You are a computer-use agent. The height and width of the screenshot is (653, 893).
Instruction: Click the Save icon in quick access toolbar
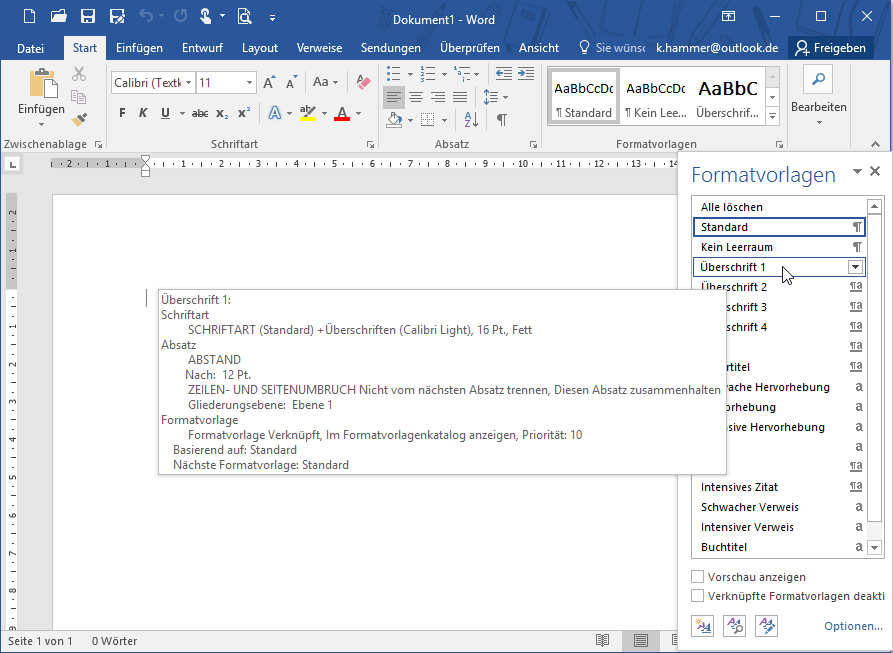pyautogui.click(x=87, y=16)
